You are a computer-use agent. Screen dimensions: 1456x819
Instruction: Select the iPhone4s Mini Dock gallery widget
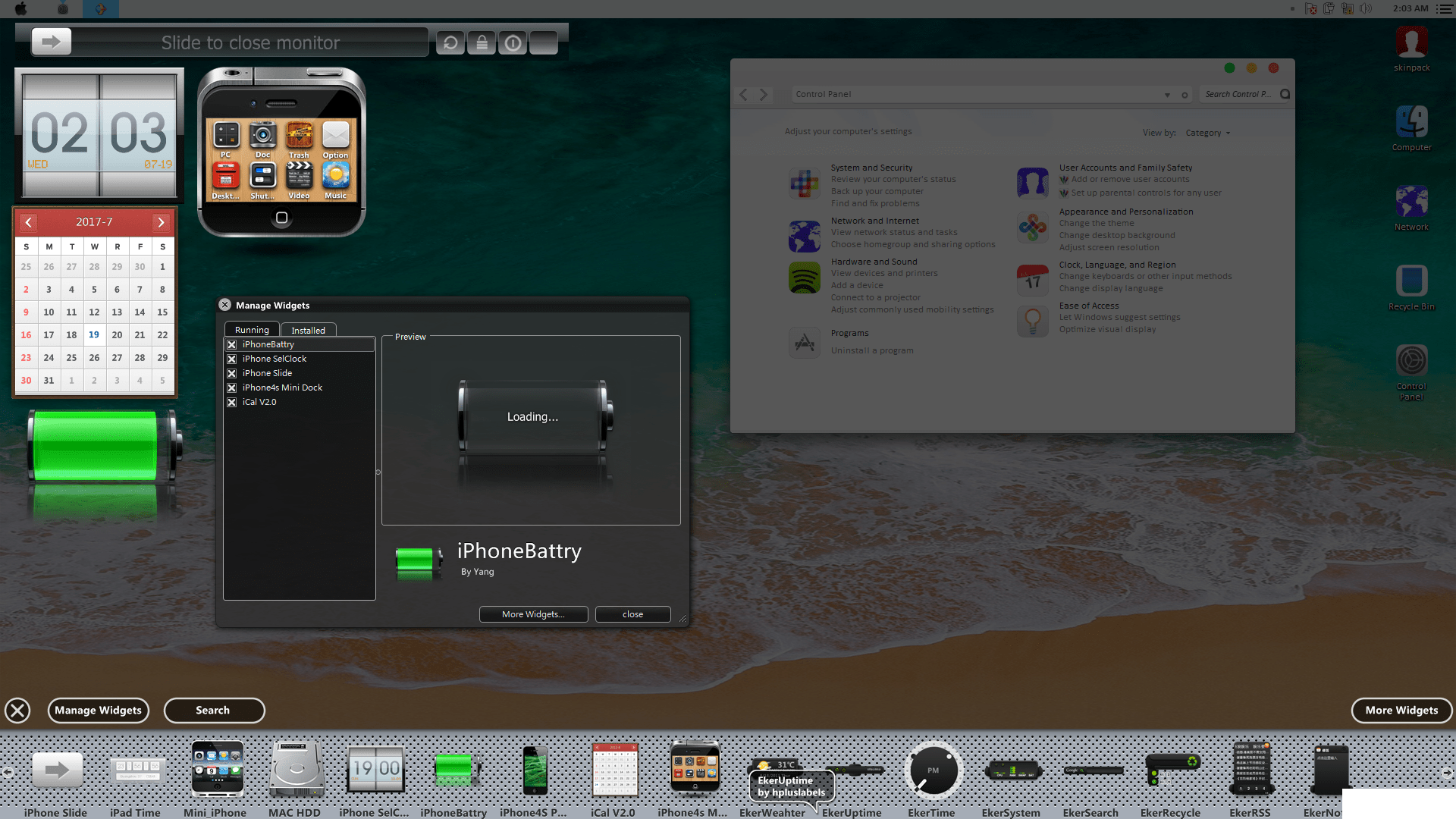click(695, 768)
